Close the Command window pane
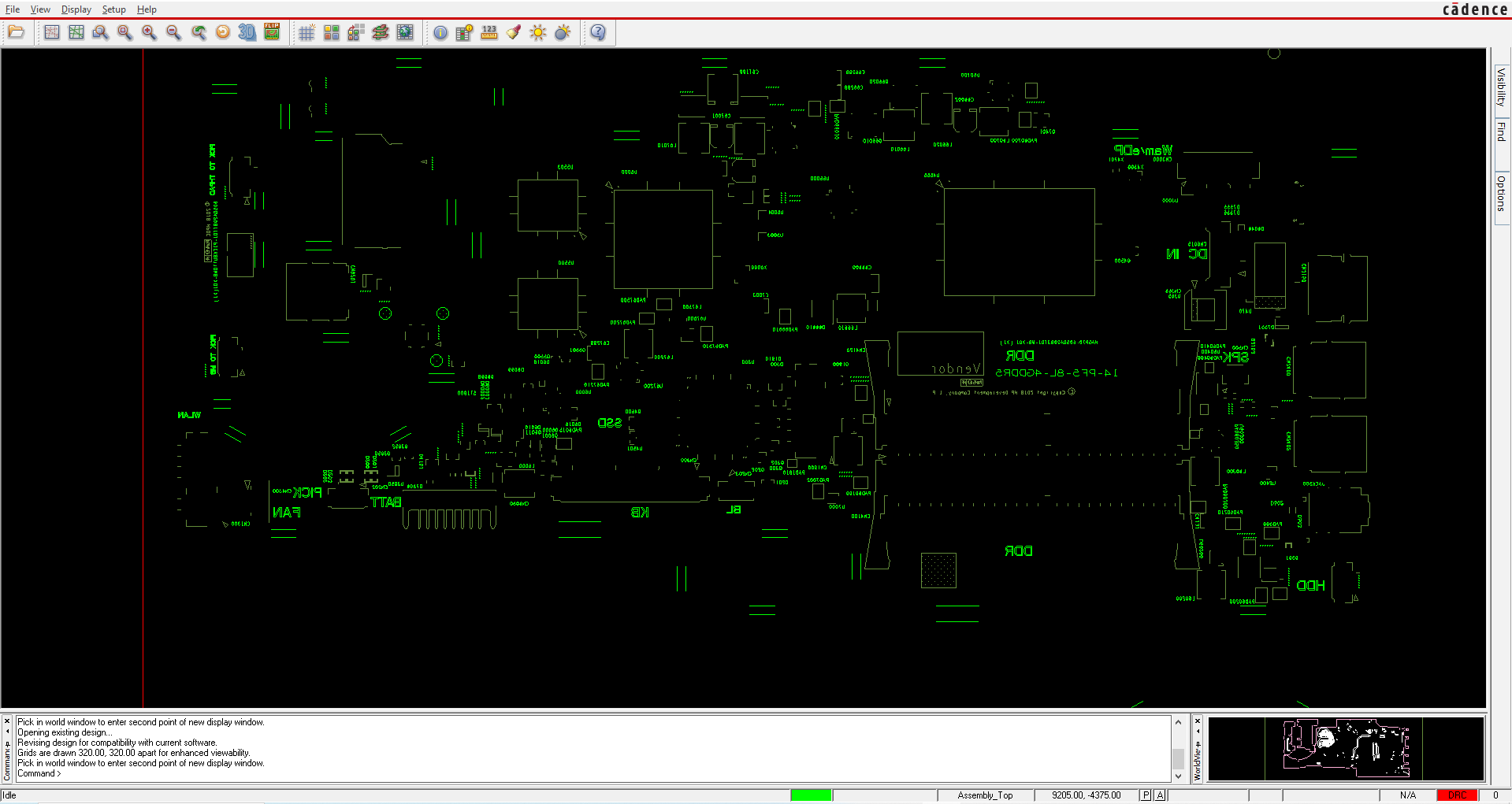The height and width of the screenshot is (804, 1512). point(7,721)
